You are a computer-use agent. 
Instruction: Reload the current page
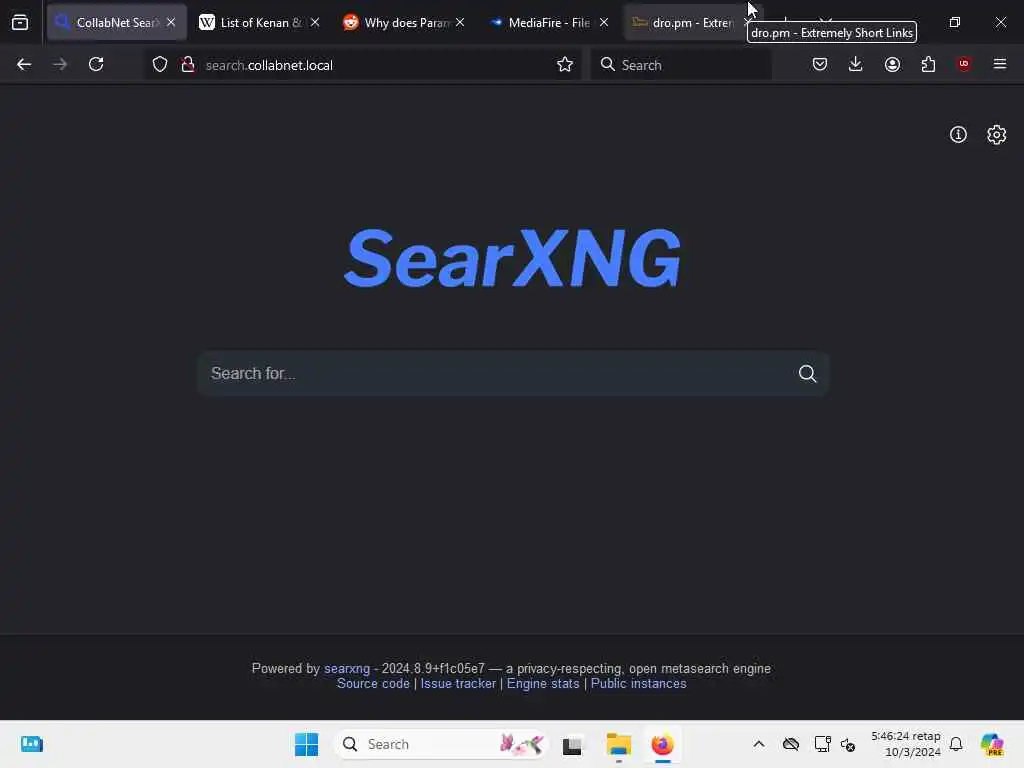[x=96, y=65]
